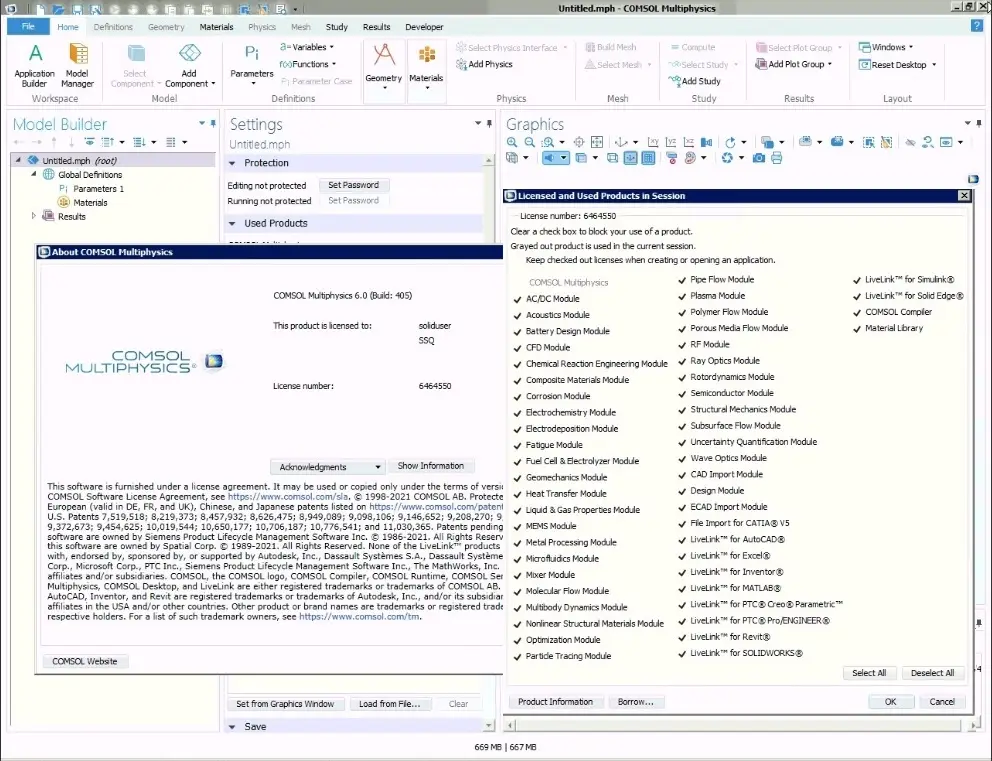This screenshot has height=761, width=992.
Task: Launch the Model Manager ribbon icon
Action: click(x=77, y=65)
